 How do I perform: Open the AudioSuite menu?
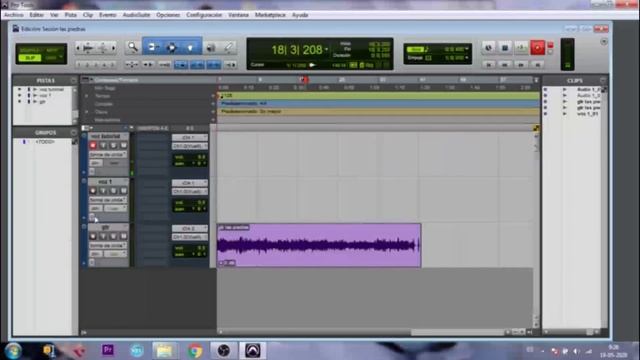tap(136, 15)
